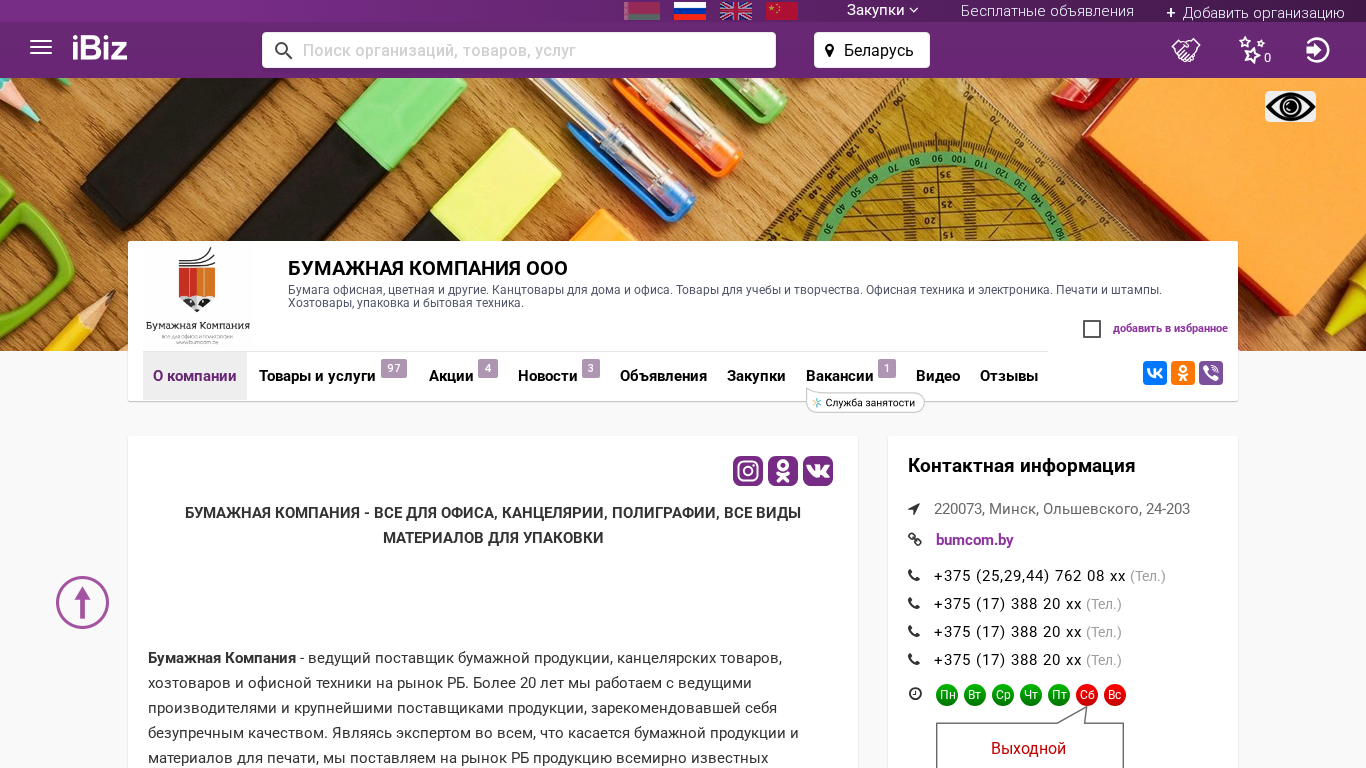The width and height of the screenshot is (1366, 768).
Task: Click the 'Контактная информация' heading
Action: click(x=1022, y=466)
